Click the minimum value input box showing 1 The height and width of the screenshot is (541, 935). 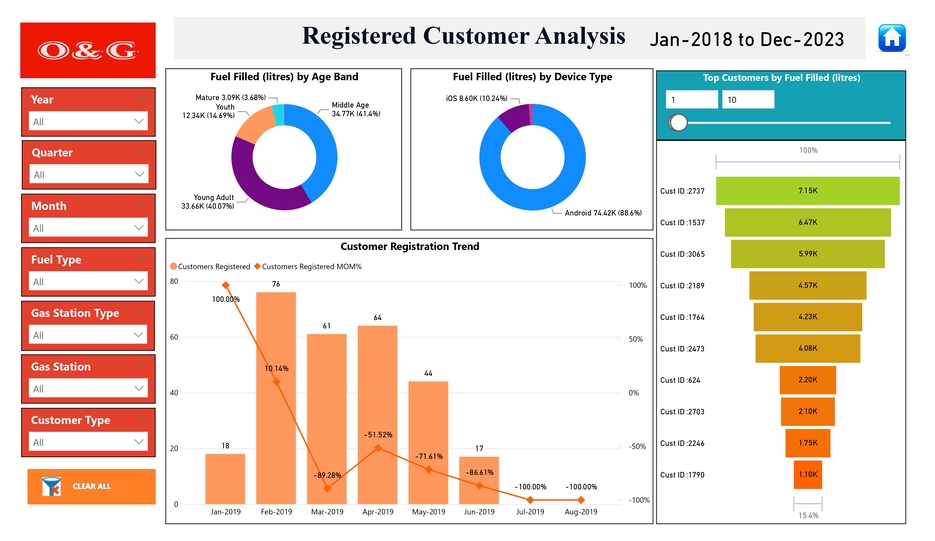coord(692,100)
